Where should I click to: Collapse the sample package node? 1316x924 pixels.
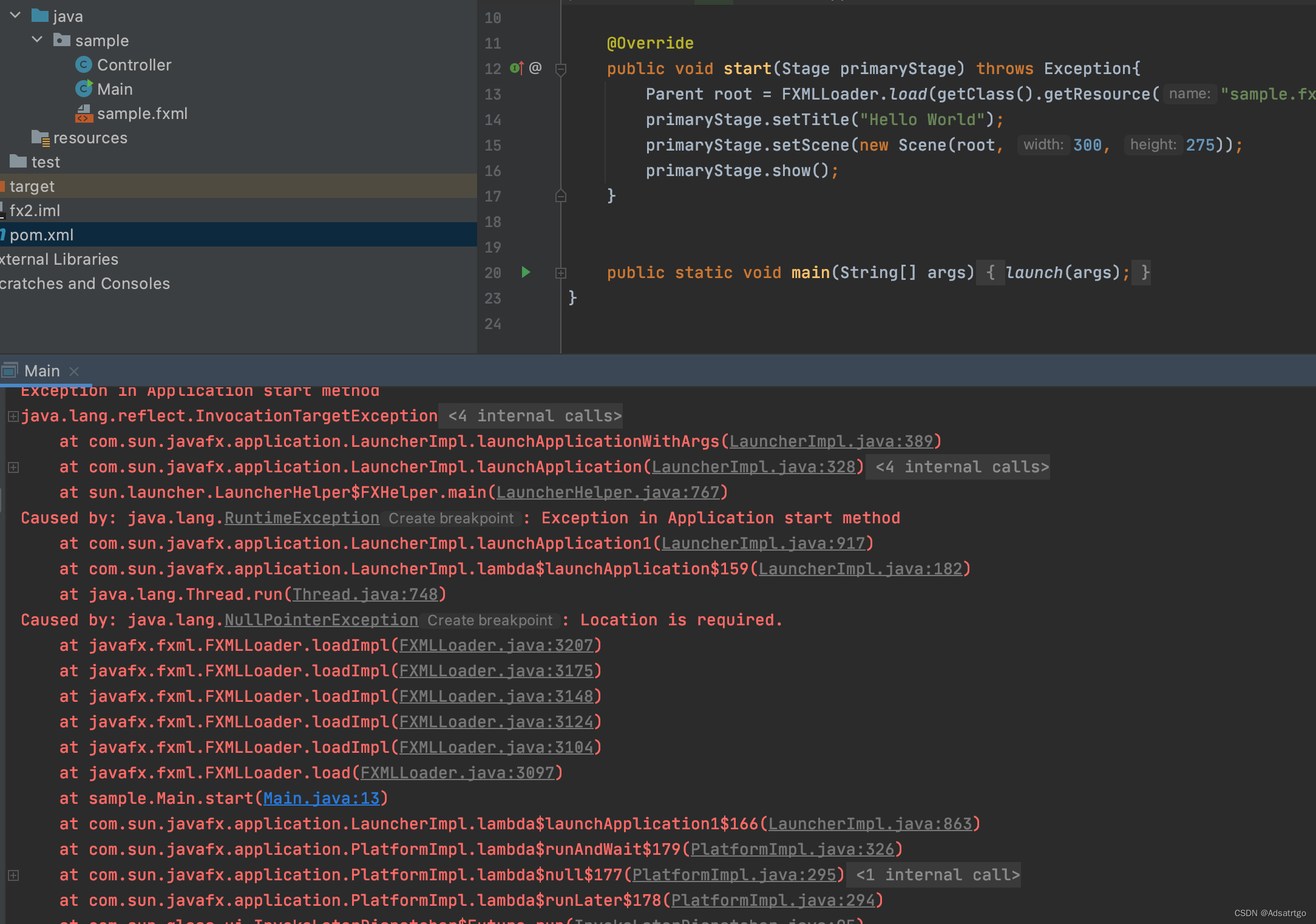(38, 39)
